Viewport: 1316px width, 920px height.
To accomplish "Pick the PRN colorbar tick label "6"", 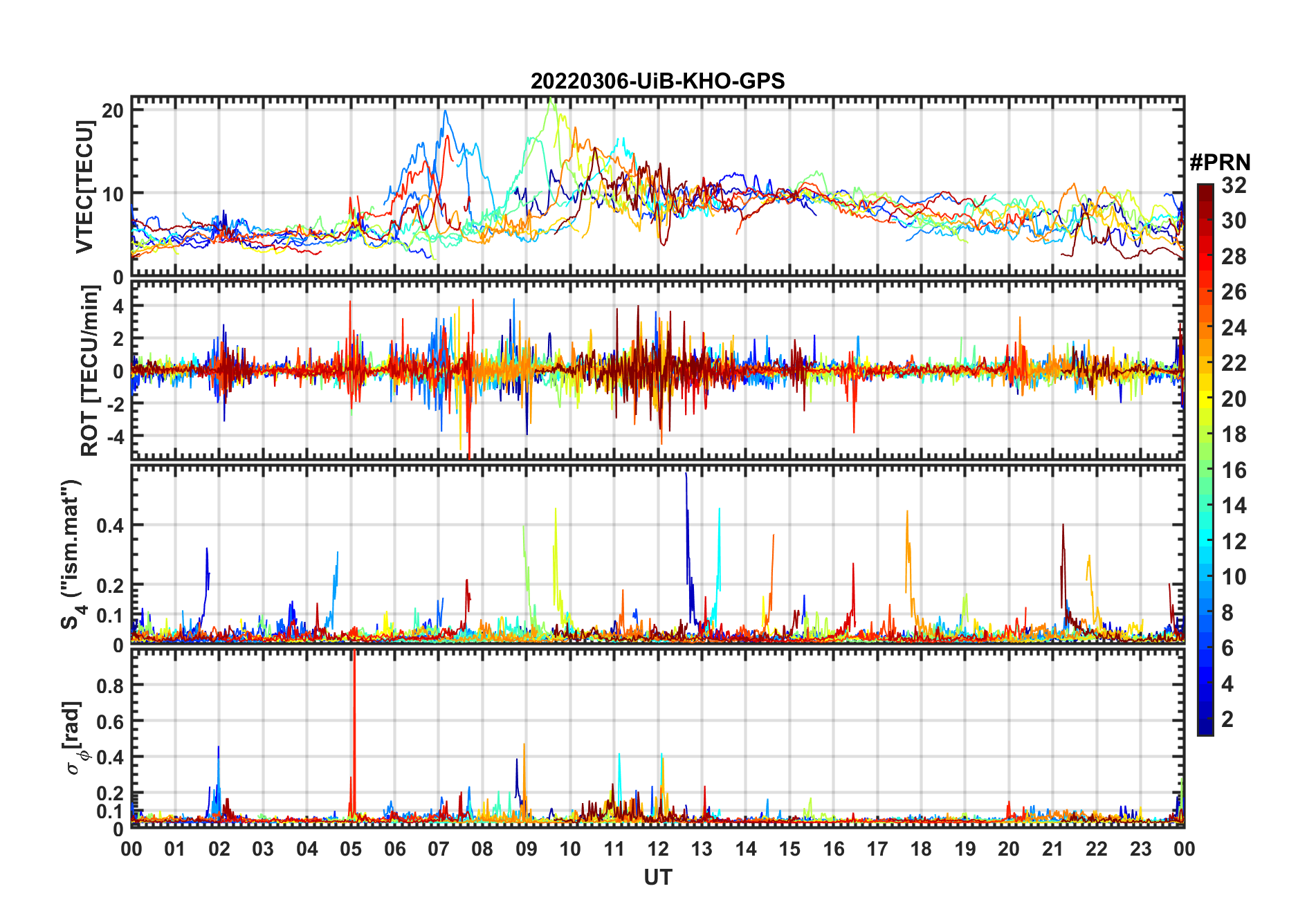I will pos(1227,648).
